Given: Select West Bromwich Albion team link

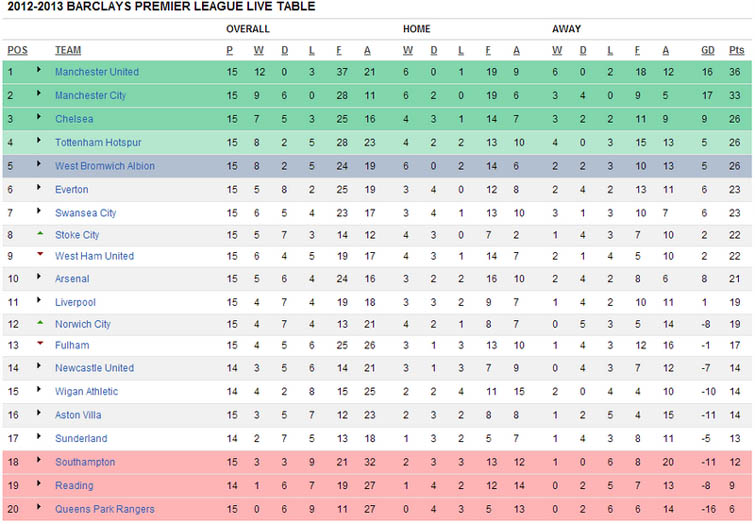Looking at the screenshot, I should coord(105,166).
